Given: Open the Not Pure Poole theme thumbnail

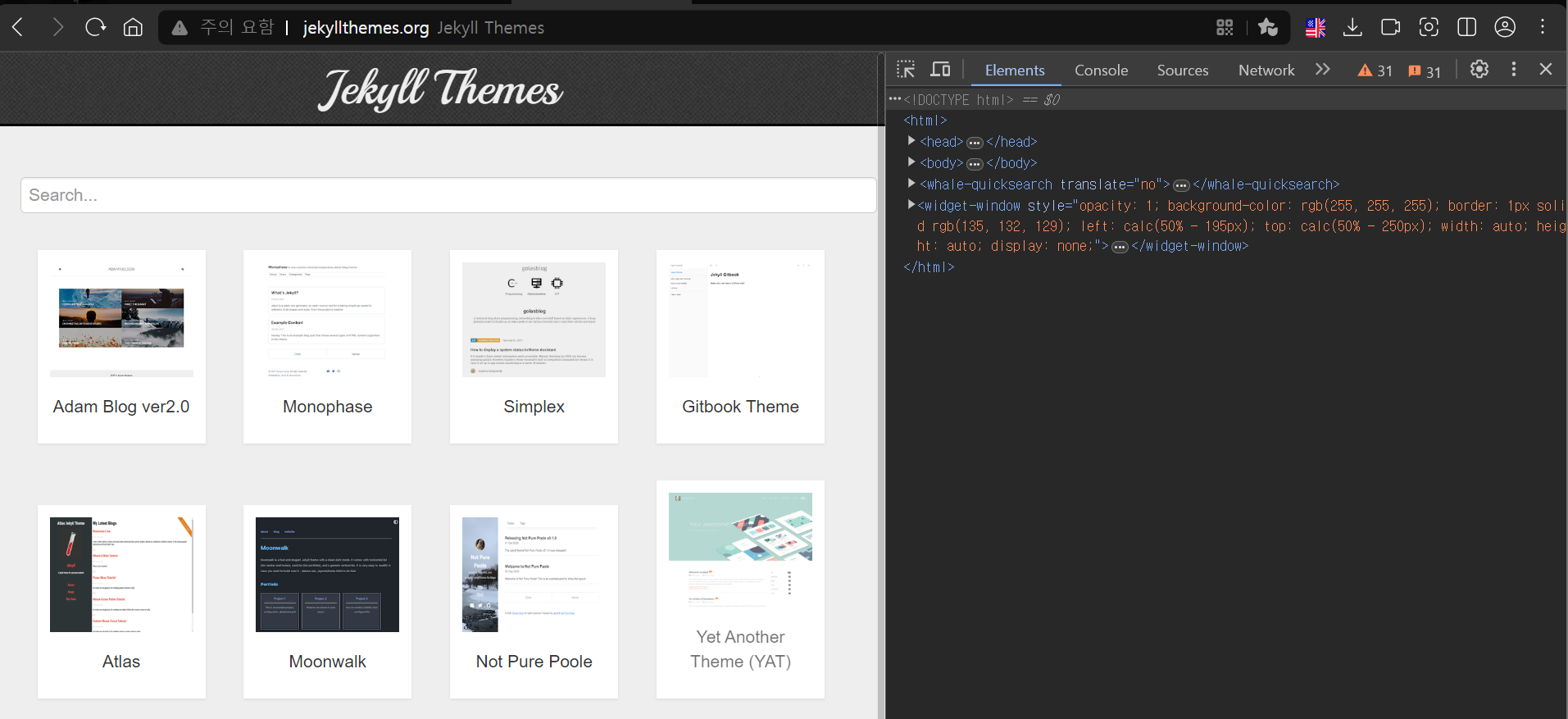Looking at the screenshot, I should pyautogui.click(x=534, y=575).
